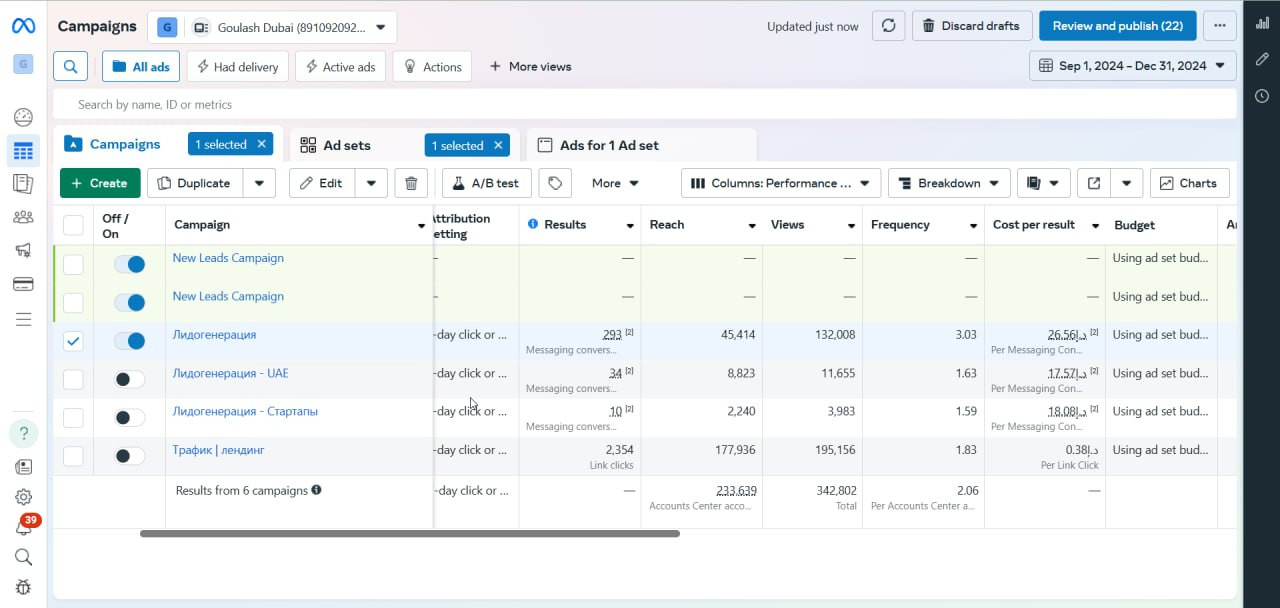Viewport: 1280px width, 608px height.
Task: Open the Breakdown dropdown
Action: 948,183
